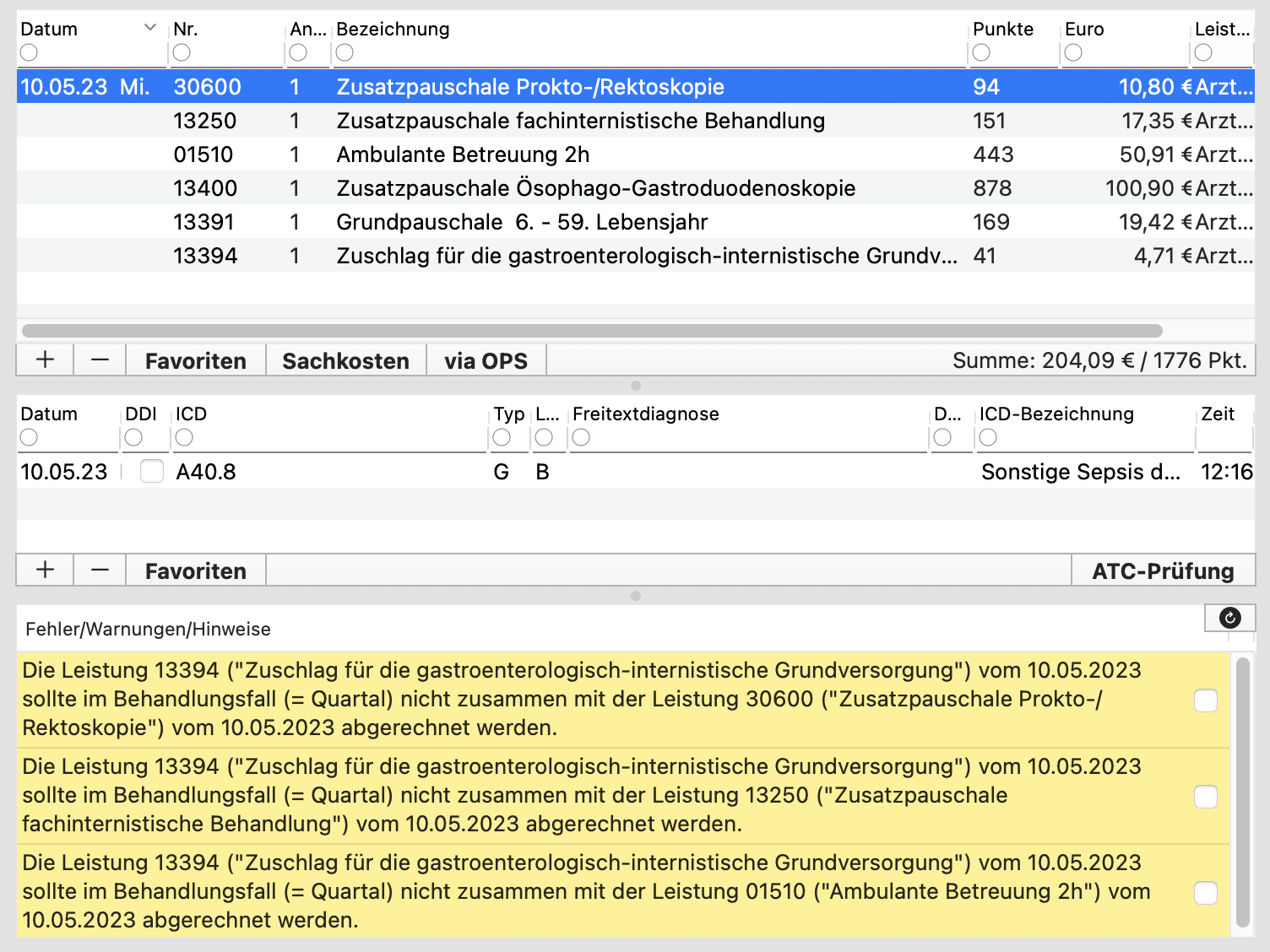
Task: Check the warning about Leistung 30600
Action: point(1206,700)
